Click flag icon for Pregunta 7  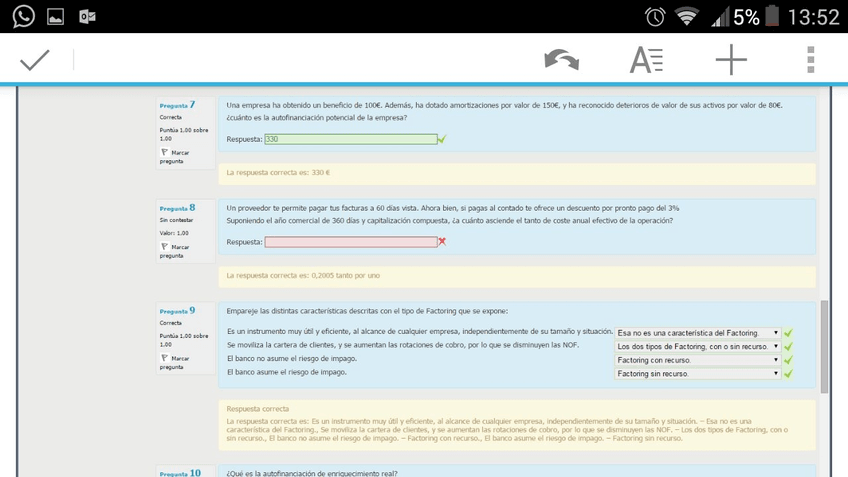click(164, 153)
